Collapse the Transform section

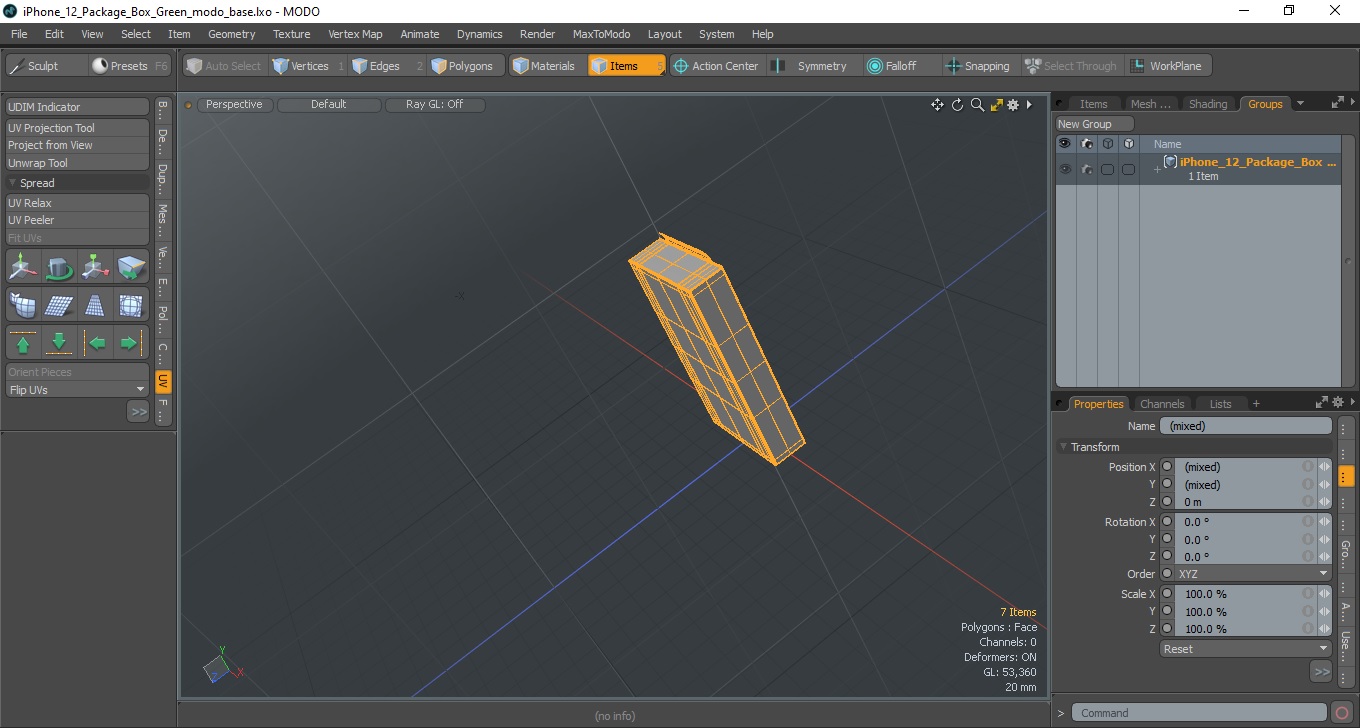1063,447
